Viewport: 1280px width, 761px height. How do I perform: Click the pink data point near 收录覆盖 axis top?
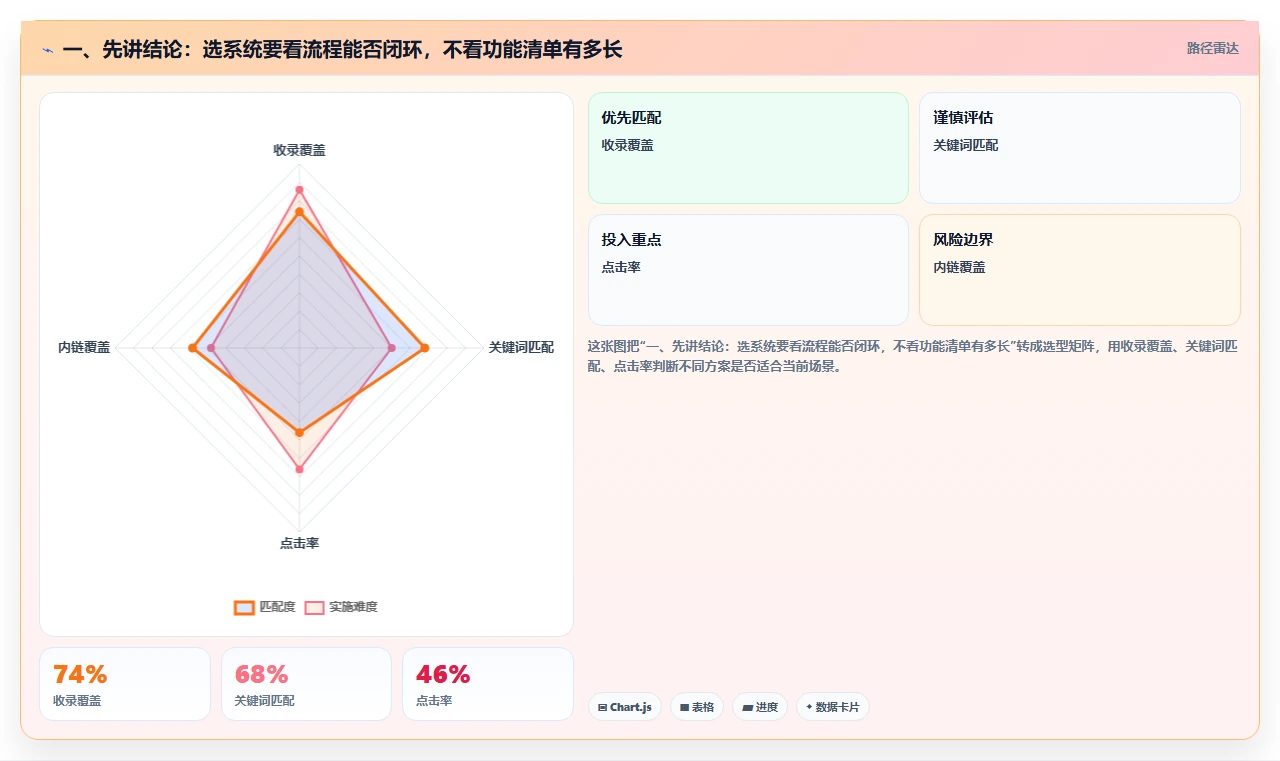coord(299,189)
